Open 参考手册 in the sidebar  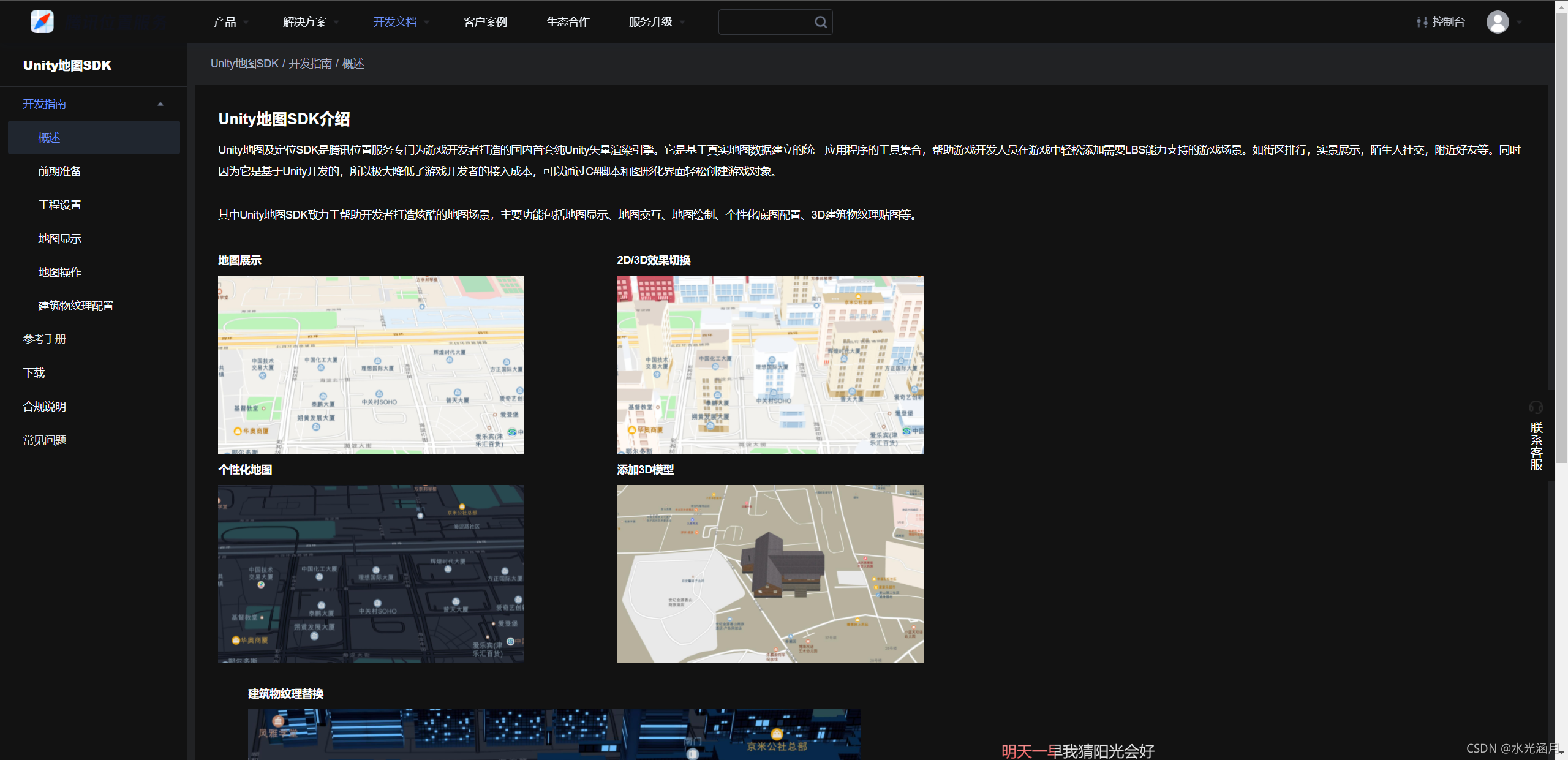click(44, 339)
